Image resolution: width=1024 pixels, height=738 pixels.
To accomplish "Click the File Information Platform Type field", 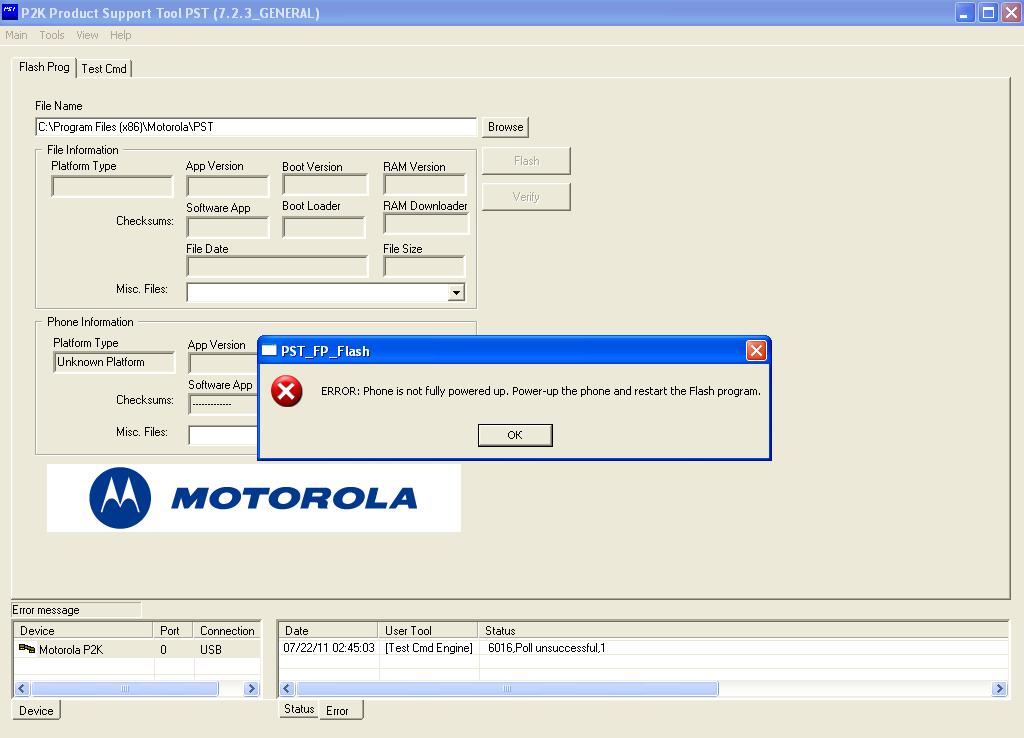I will [x=112, y=186].
